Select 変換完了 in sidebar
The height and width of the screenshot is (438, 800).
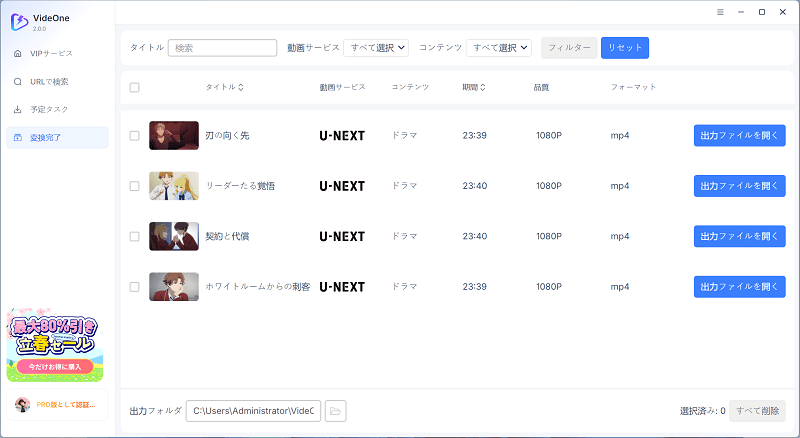[x=57, y=138]
